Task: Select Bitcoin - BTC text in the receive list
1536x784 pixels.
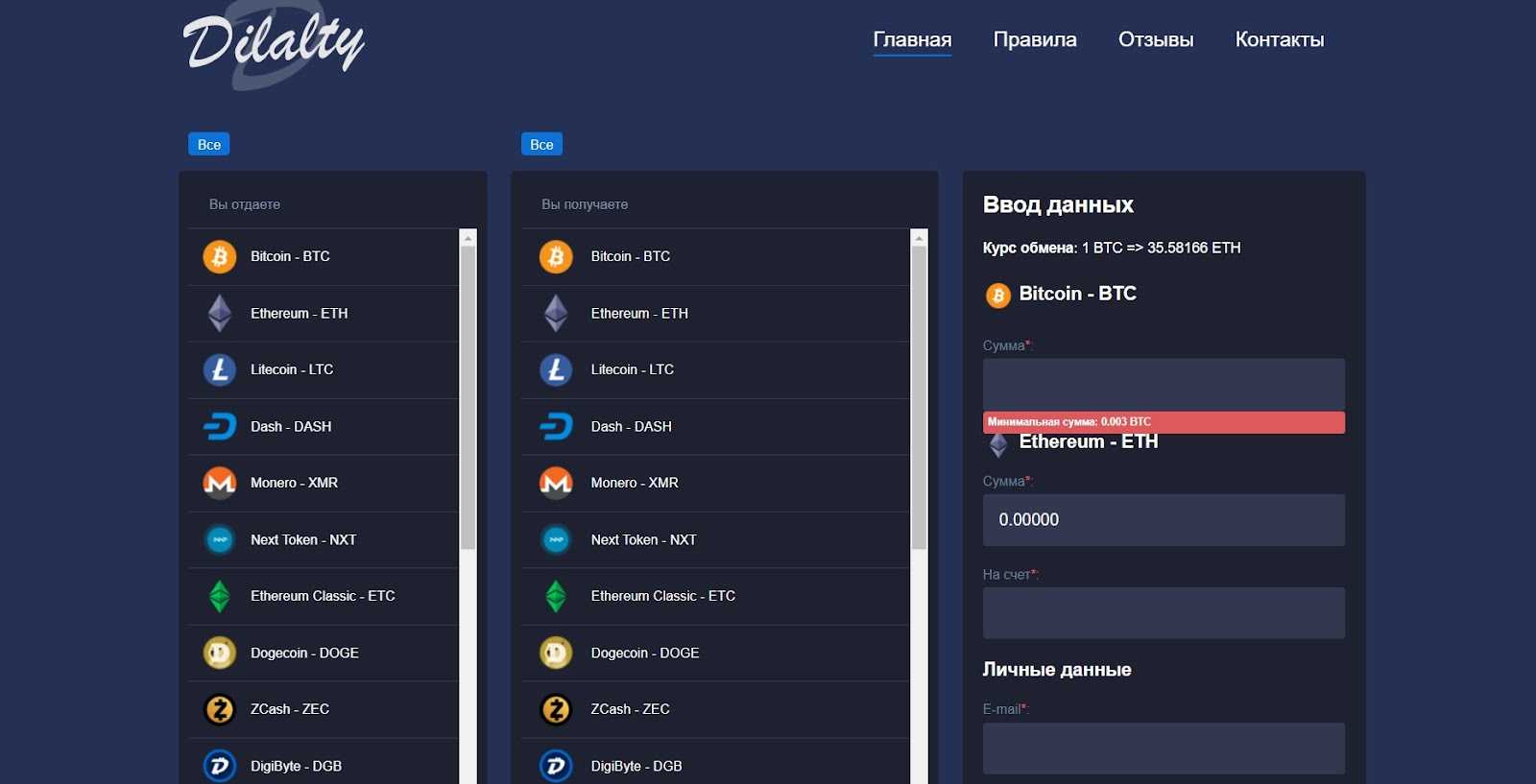Action: coord(631,256)
